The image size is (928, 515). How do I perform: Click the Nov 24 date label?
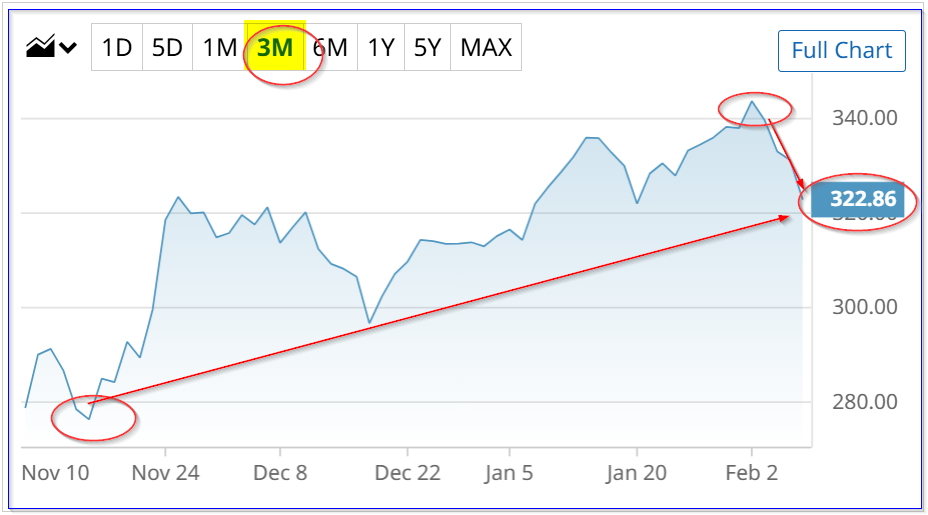(166, 472)
